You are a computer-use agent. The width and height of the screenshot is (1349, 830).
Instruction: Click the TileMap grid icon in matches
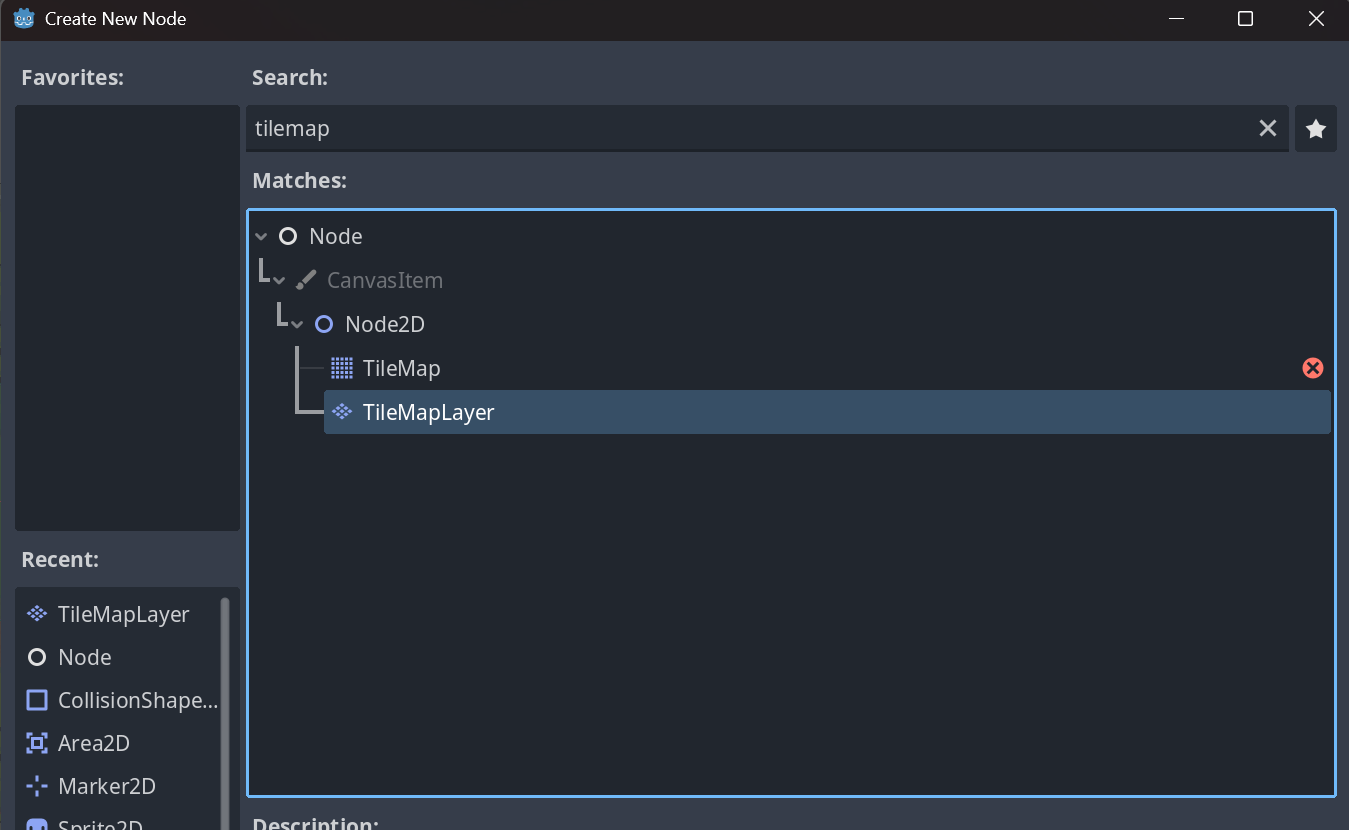click(x=342, y=368)
